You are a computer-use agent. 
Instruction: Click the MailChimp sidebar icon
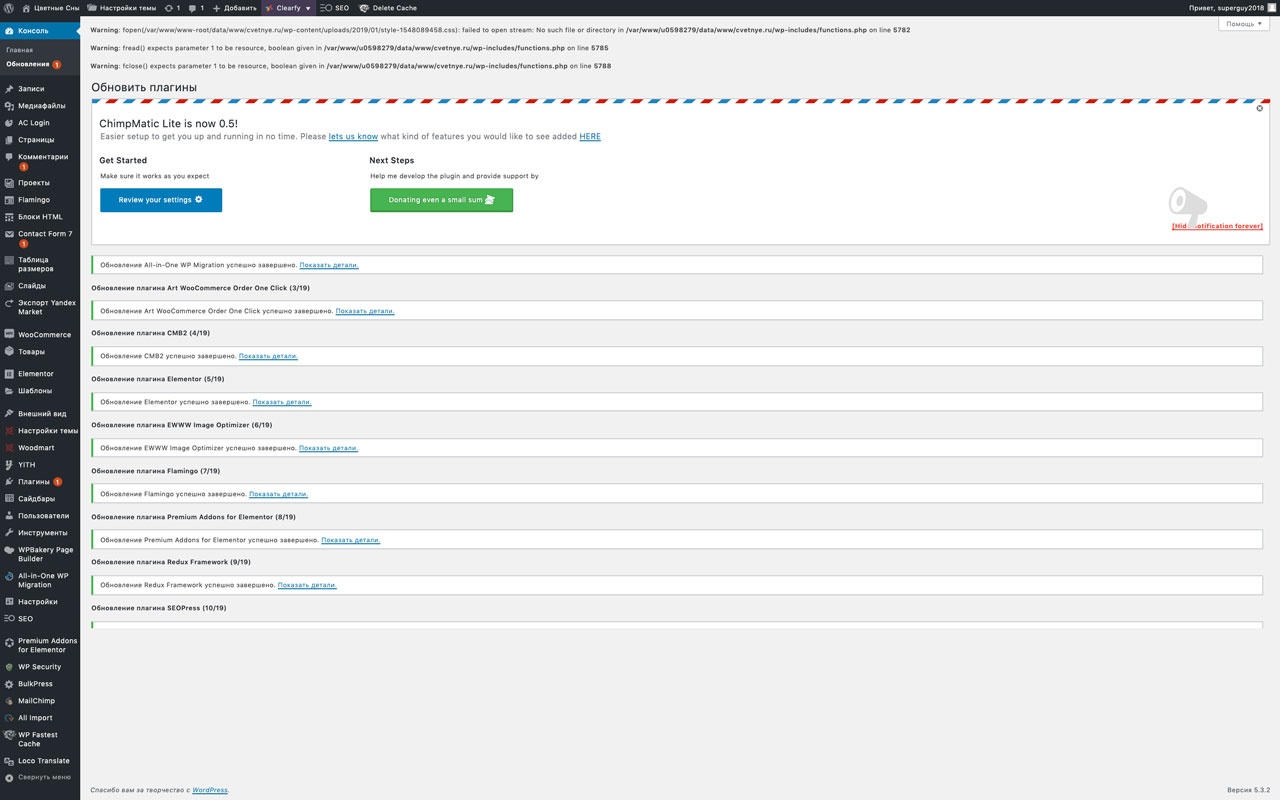coord(9,701)
